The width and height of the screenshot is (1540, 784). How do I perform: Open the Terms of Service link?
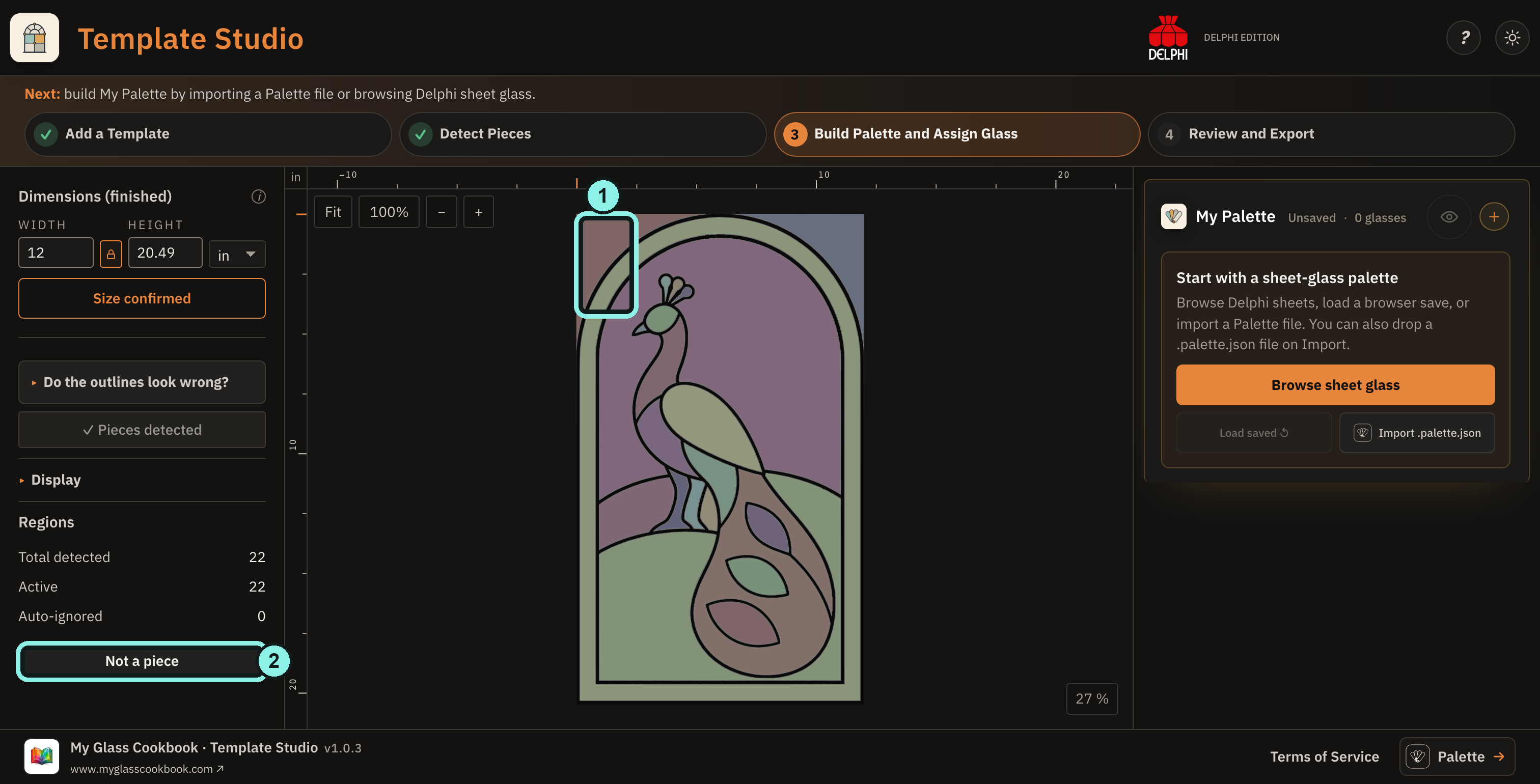click(1324, 757)
